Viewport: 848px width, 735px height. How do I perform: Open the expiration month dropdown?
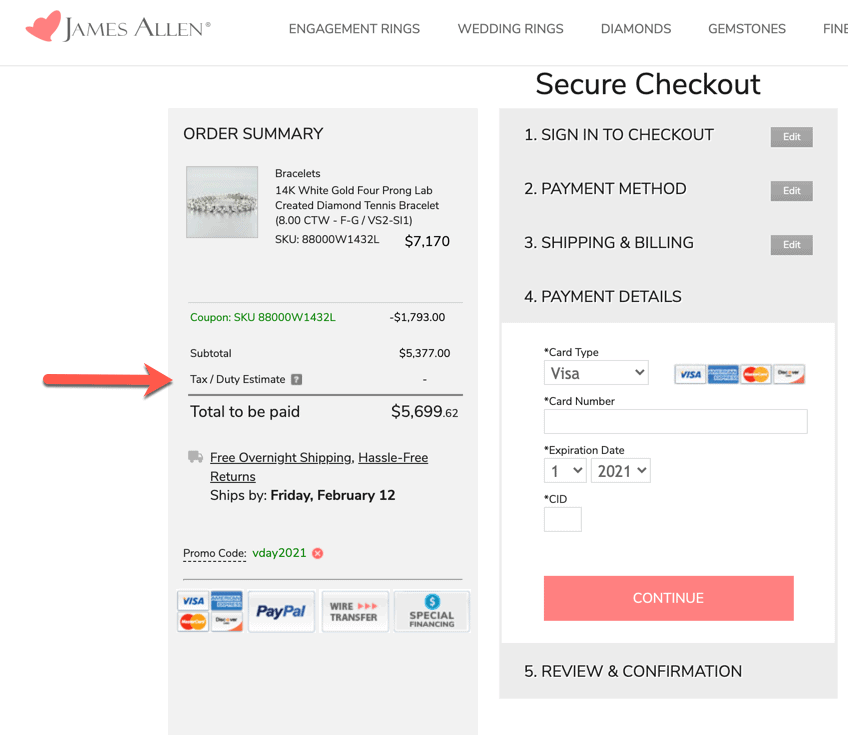(x=565, y=471)
